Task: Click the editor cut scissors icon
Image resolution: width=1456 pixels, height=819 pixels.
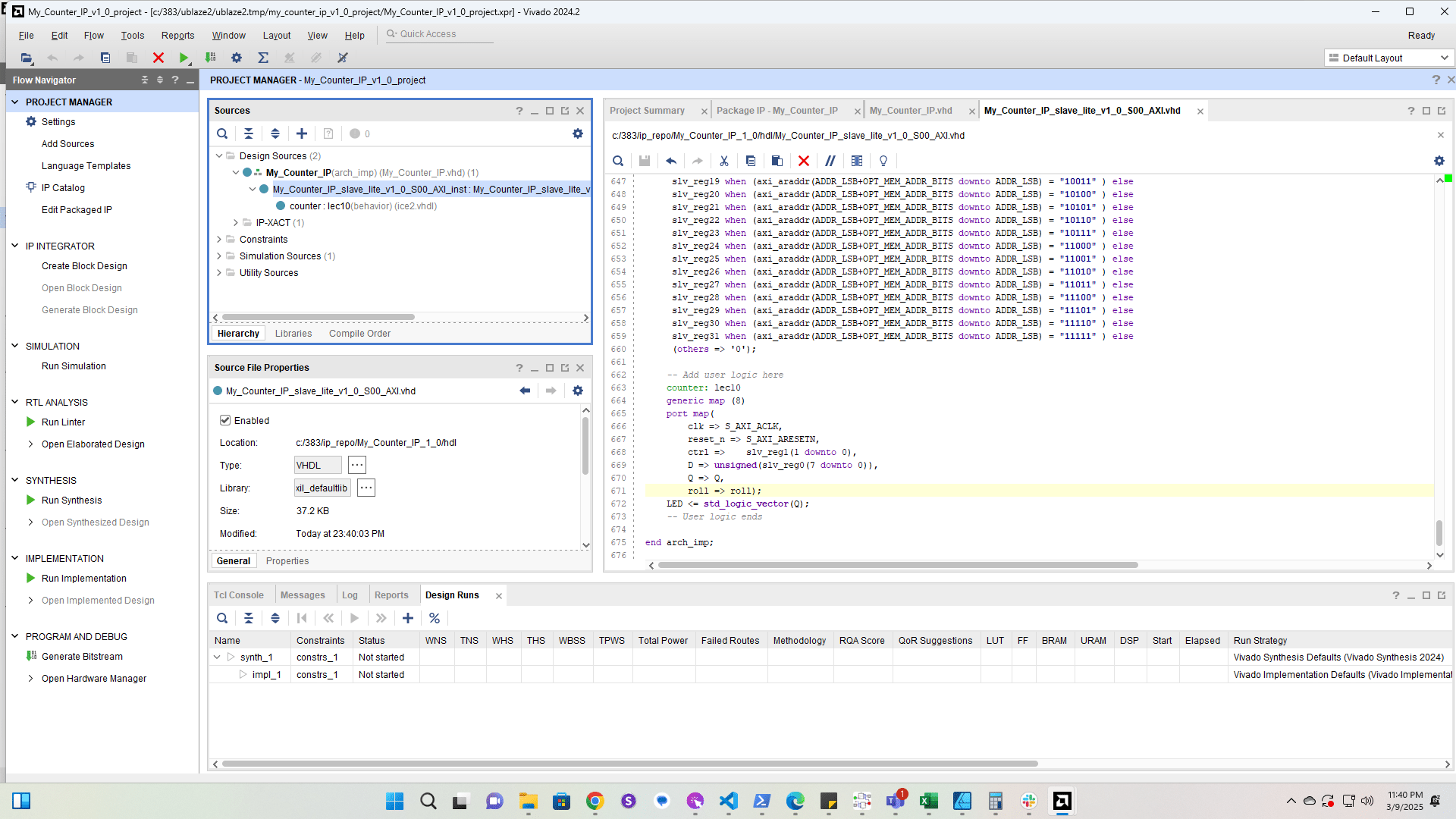Action: 724,161
